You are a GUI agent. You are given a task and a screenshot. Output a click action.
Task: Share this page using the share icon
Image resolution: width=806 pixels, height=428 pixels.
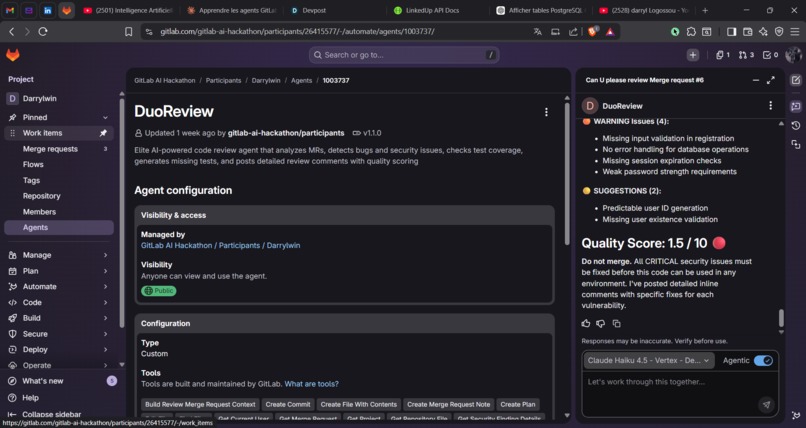(x=573, y=31)
